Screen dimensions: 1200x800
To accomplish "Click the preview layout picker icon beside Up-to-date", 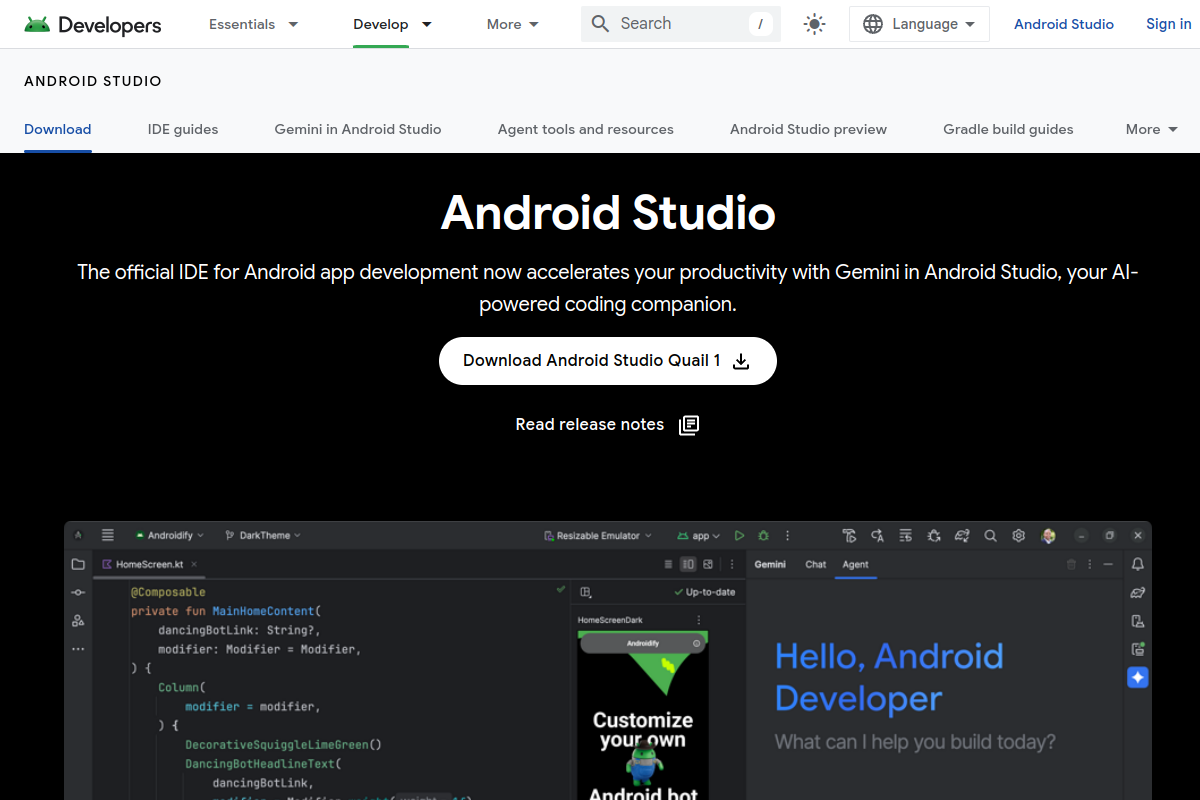I will 587,592.
